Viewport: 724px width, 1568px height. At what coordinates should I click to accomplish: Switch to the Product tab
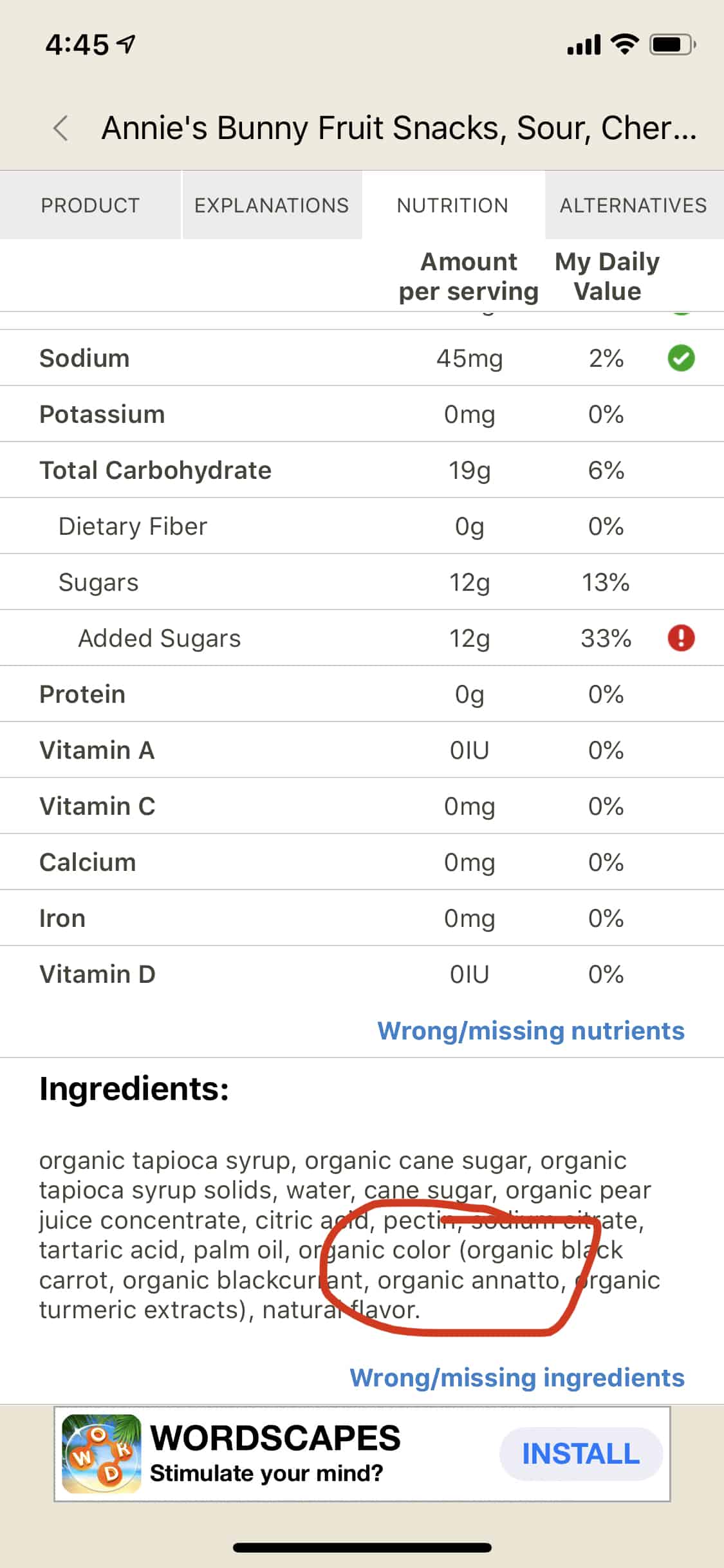click(90, 205)
